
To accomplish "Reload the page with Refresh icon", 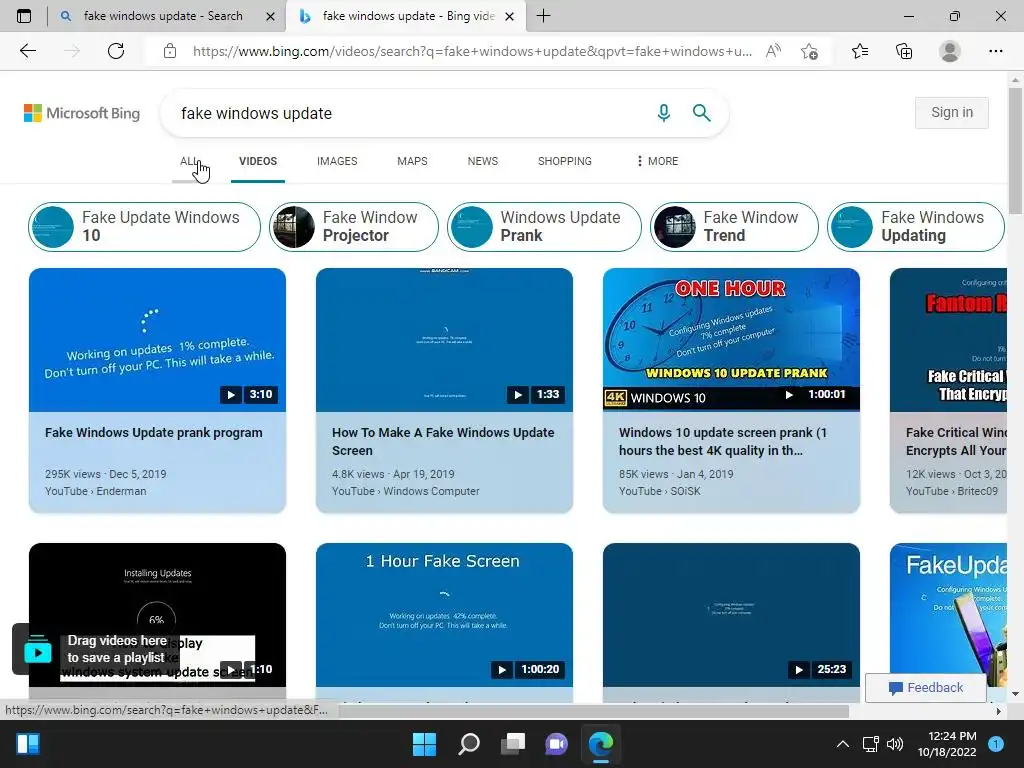I will point(116,51).
